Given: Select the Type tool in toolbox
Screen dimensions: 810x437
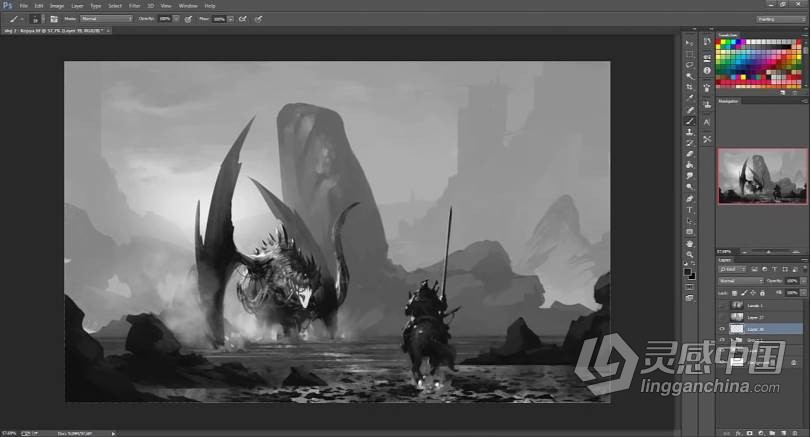Looking at the screenshot, I should click(x=689, y=210).
